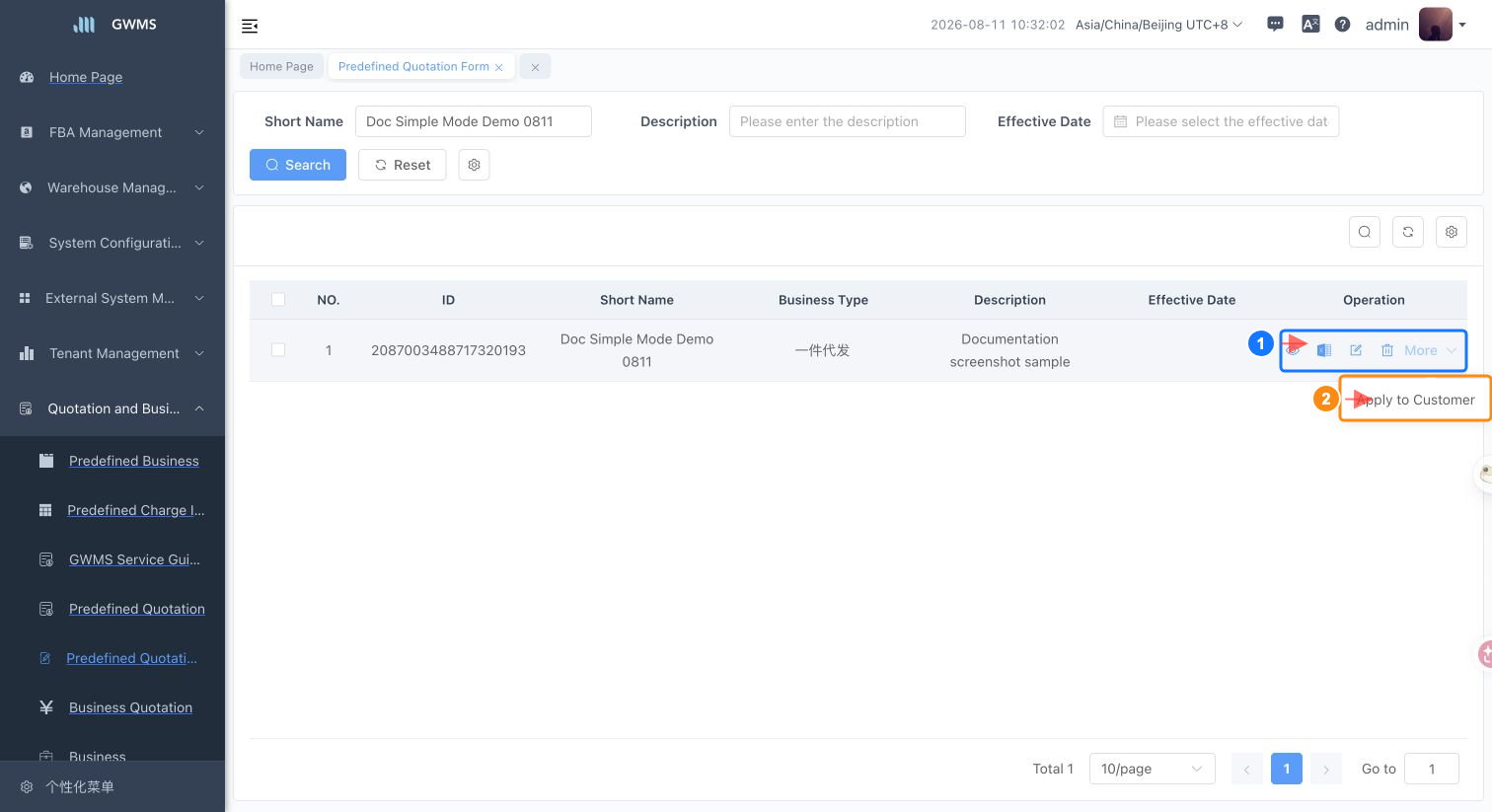This screenshot has height=812, width=1492.
Task: Click the GWMS logo
Action: 85,25
